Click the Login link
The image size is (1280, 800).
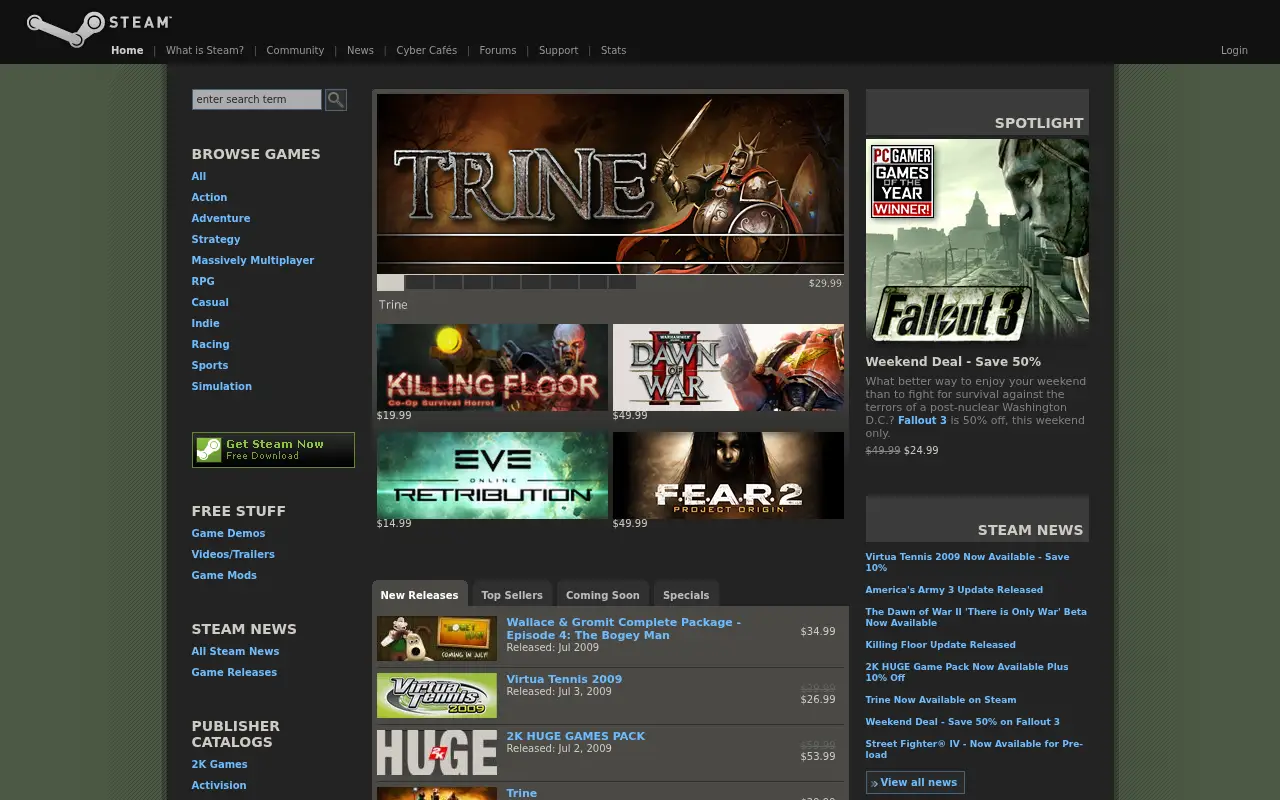[x=1234, y=50]
